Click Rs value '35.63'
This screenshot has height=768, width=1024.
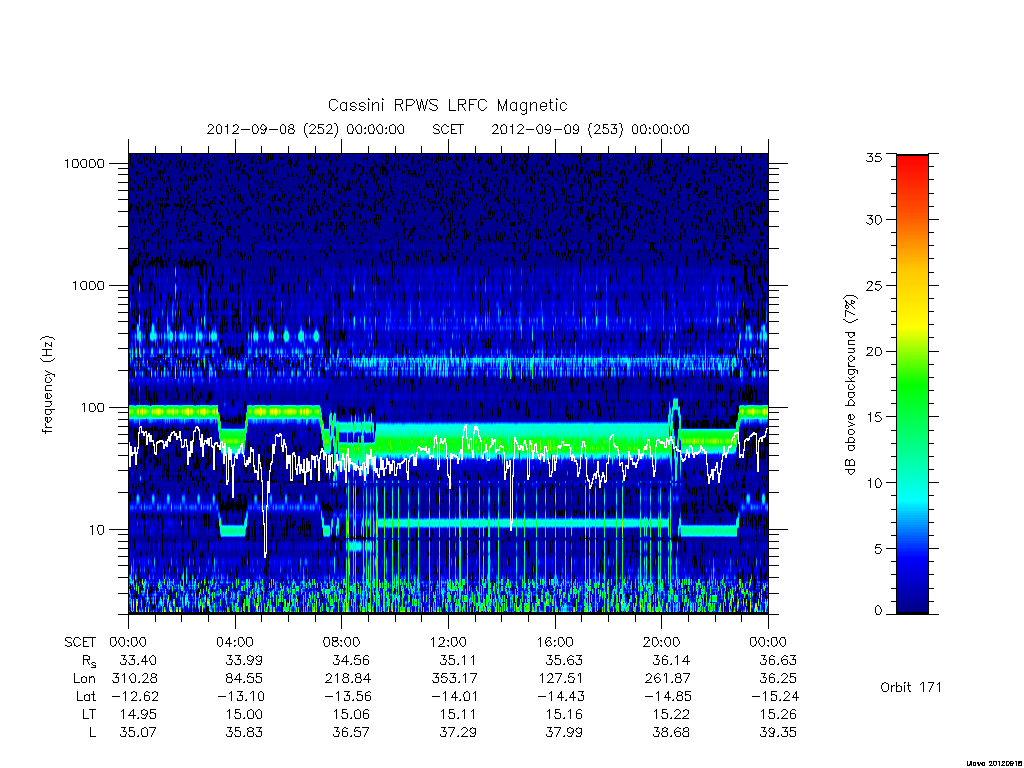[x=564, y=661]
